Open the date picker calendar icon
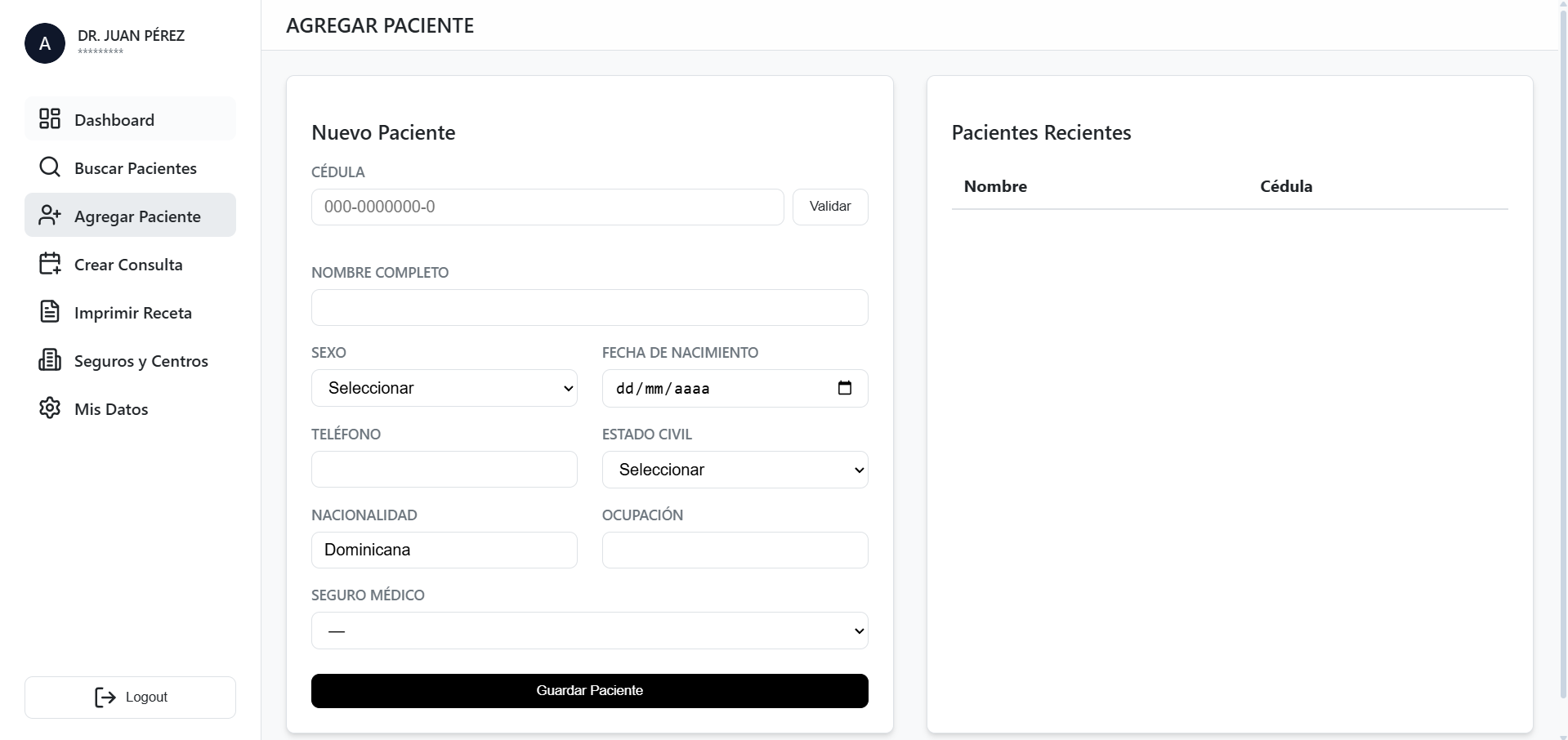Viewport: 1568px width, 740px height. pyautogui.click(x=844, y=388)
